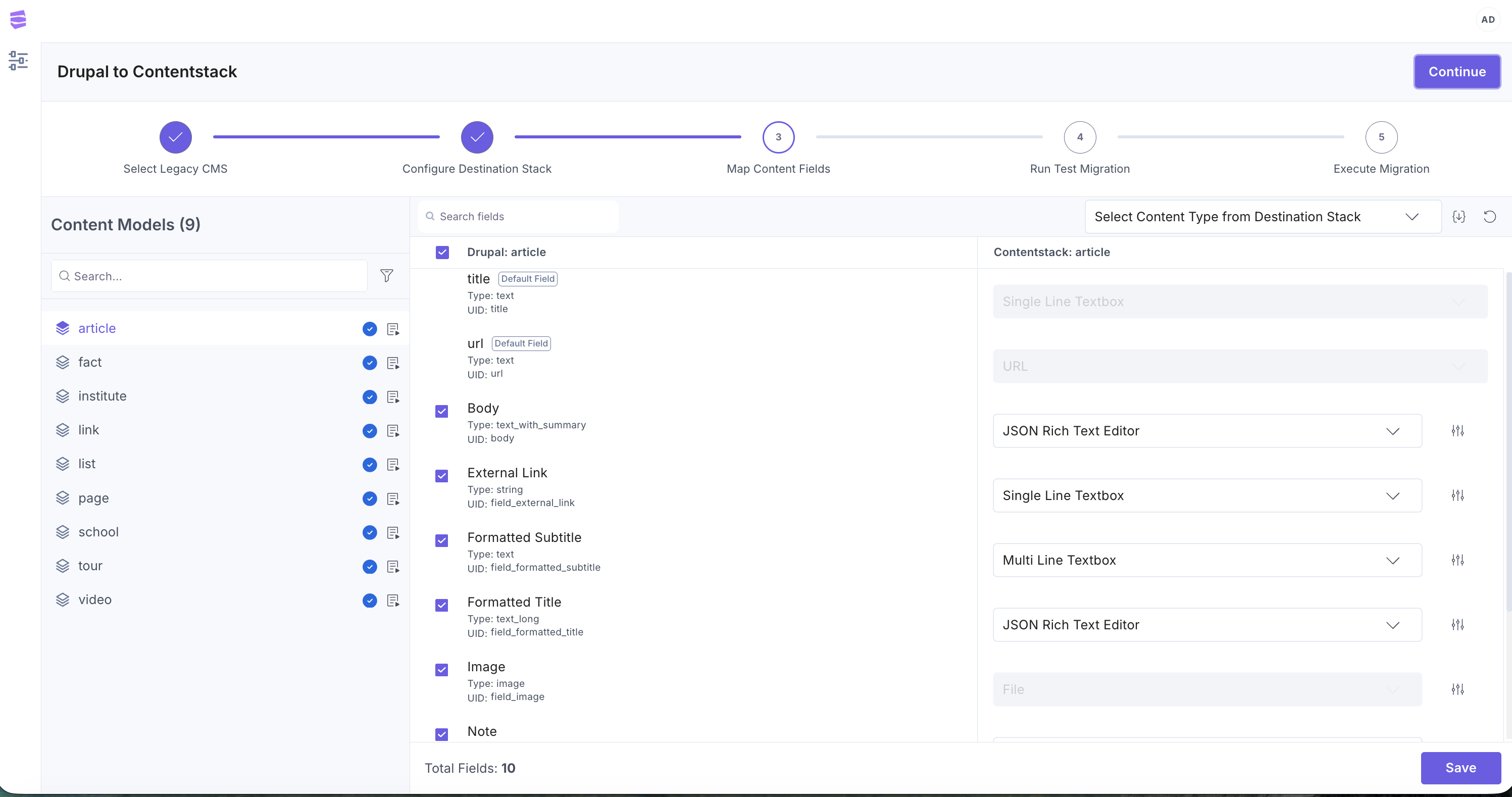
Task: Select the article content model
Action: pyautogui.click(x=225, y=329)
